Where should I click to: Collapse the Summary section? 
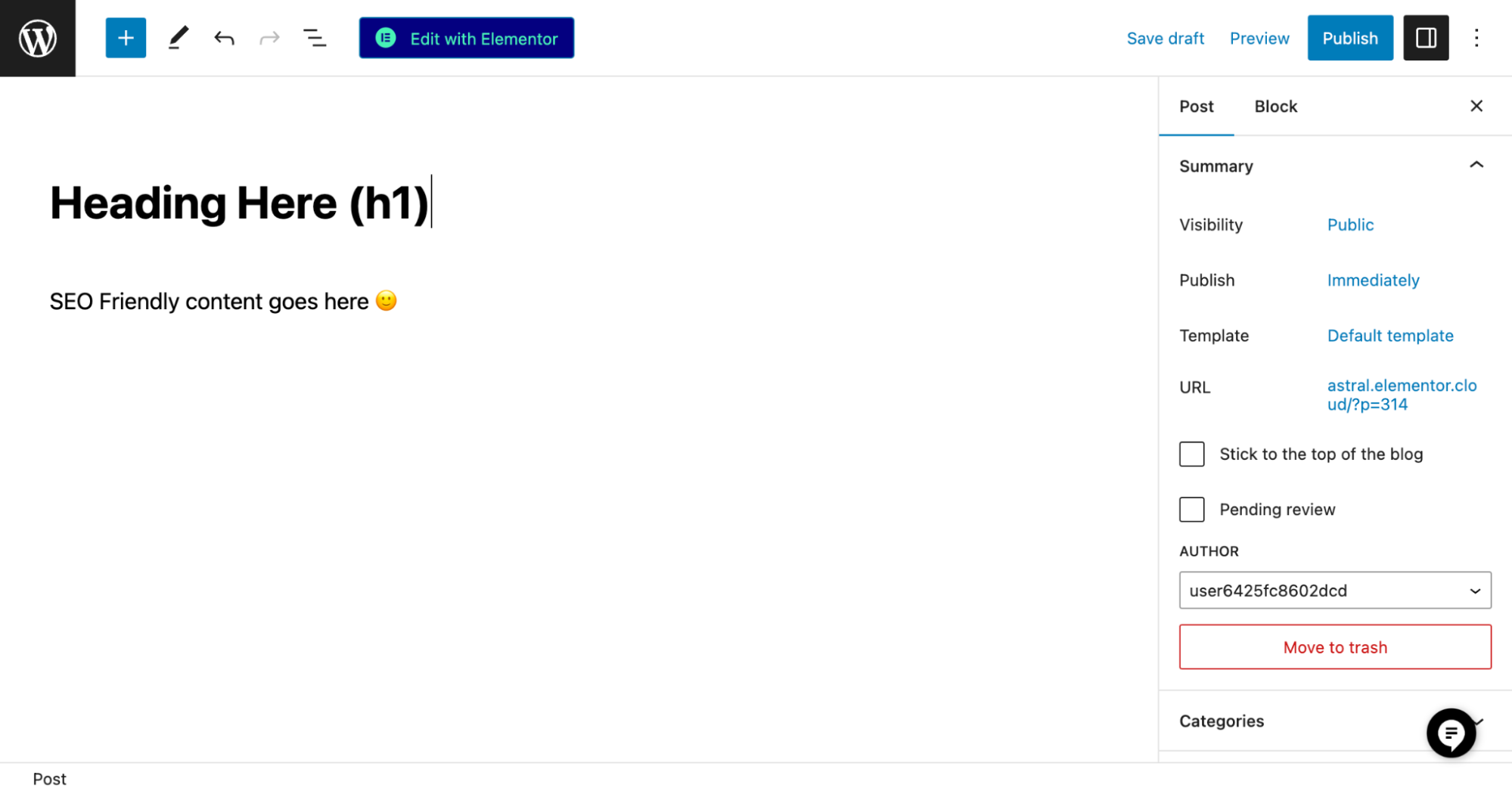(1476, 165)
